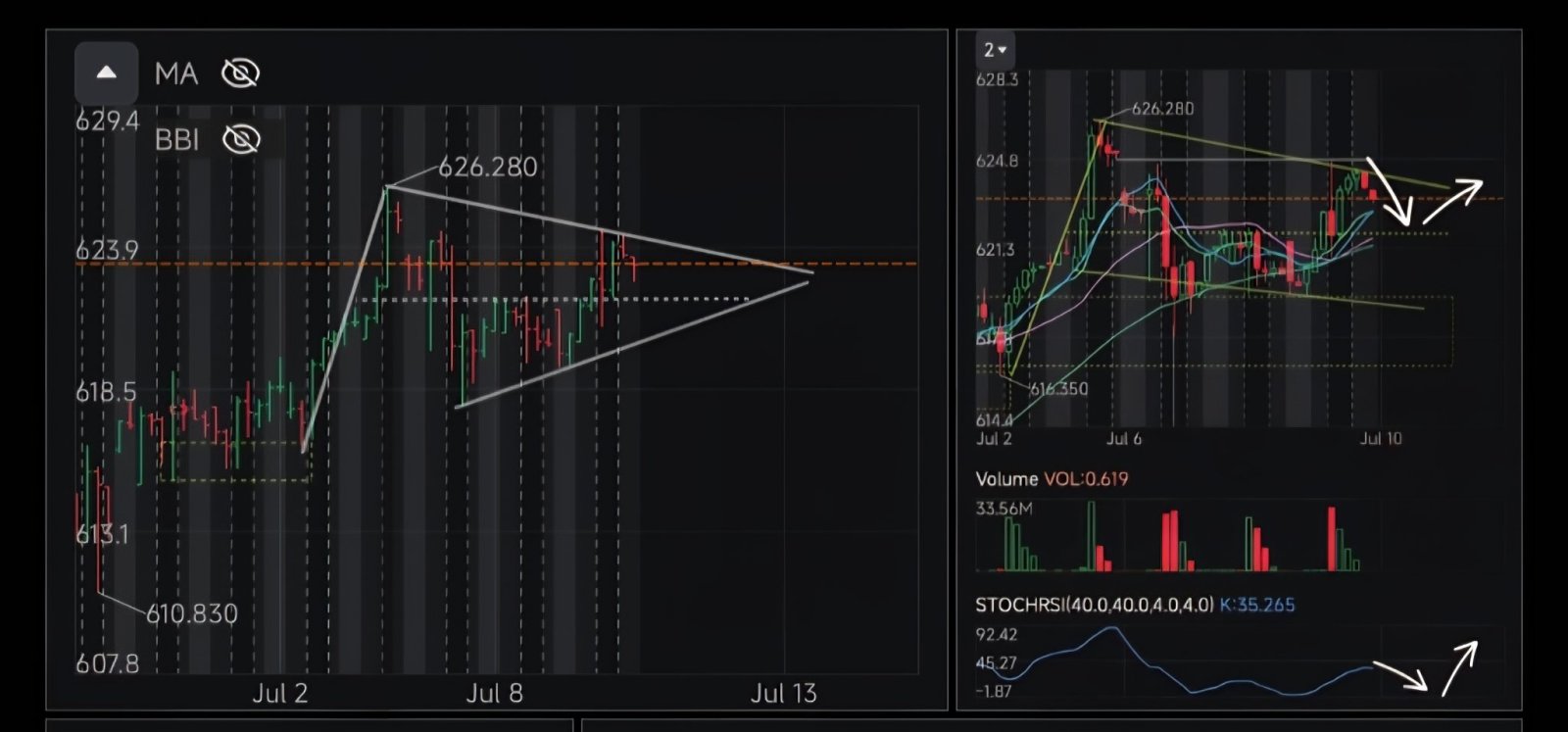This screenshot has width=1568, height=732.
Task: Select the orange dashed current price line
Action: point(497,264)
